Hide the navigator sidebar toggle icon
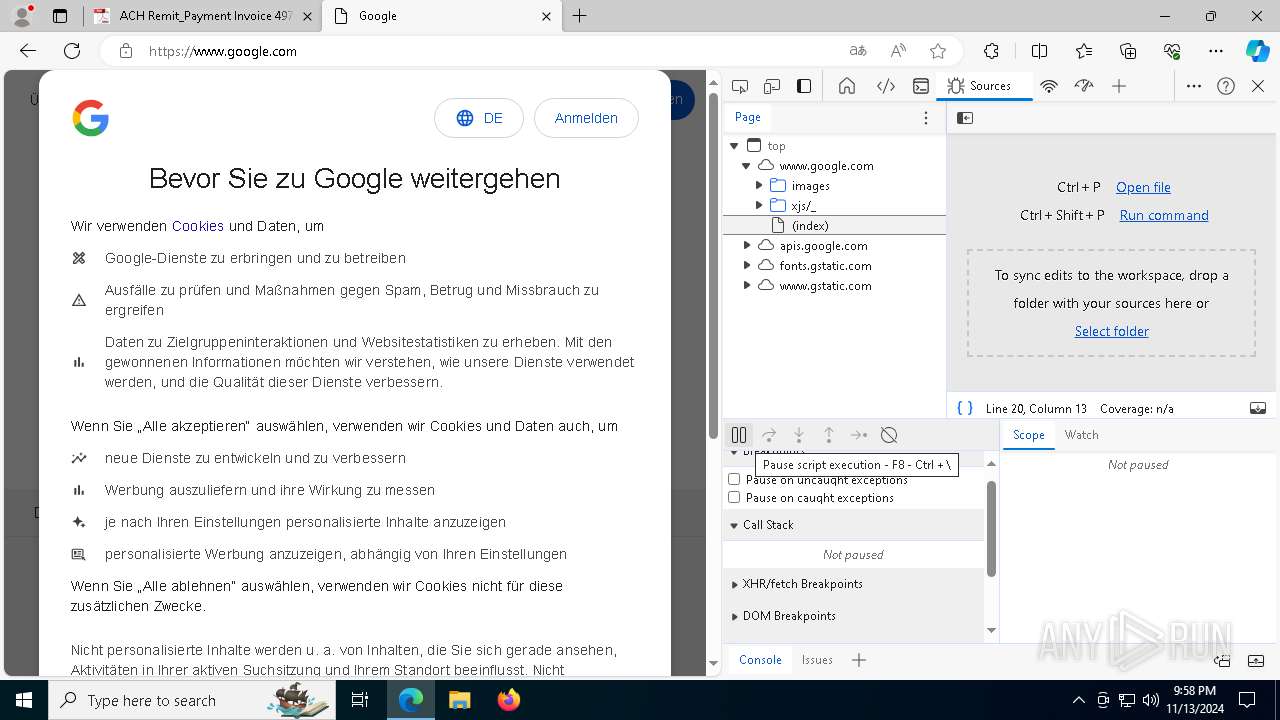Viewport: 1280px width, 720px height. [965, 118]
